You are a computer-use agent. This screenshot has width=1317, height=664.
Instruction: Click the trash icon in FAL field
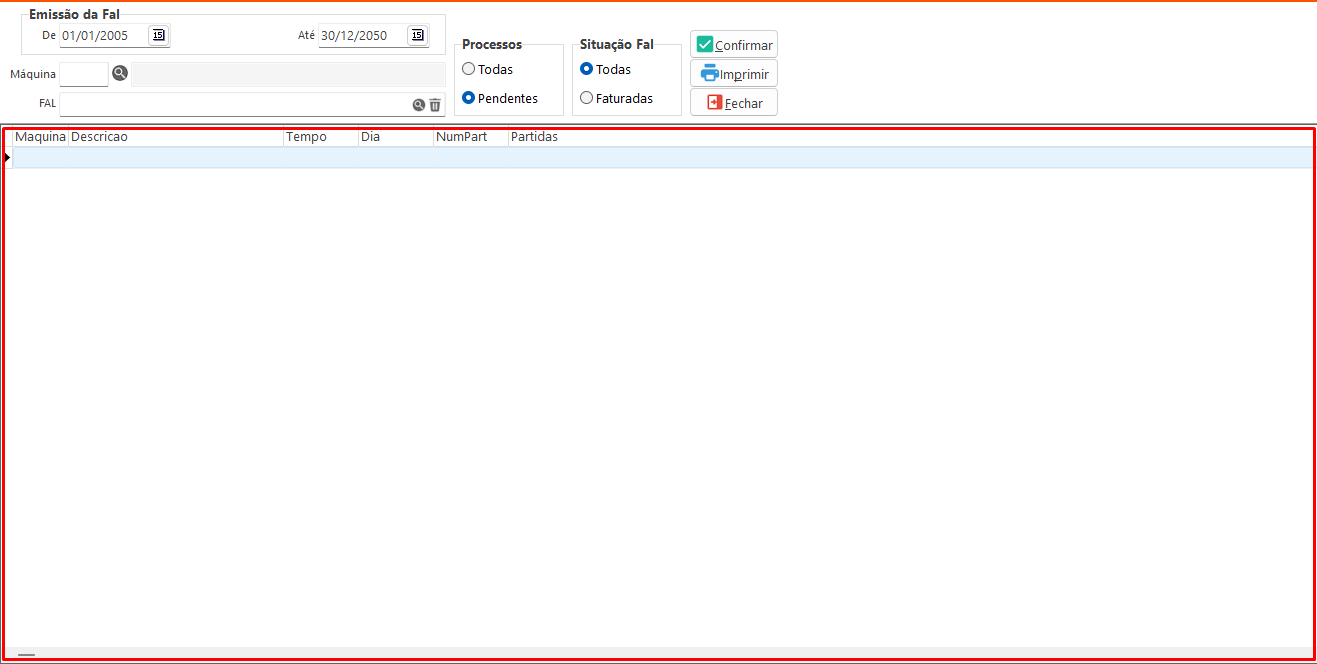(435, 104)
